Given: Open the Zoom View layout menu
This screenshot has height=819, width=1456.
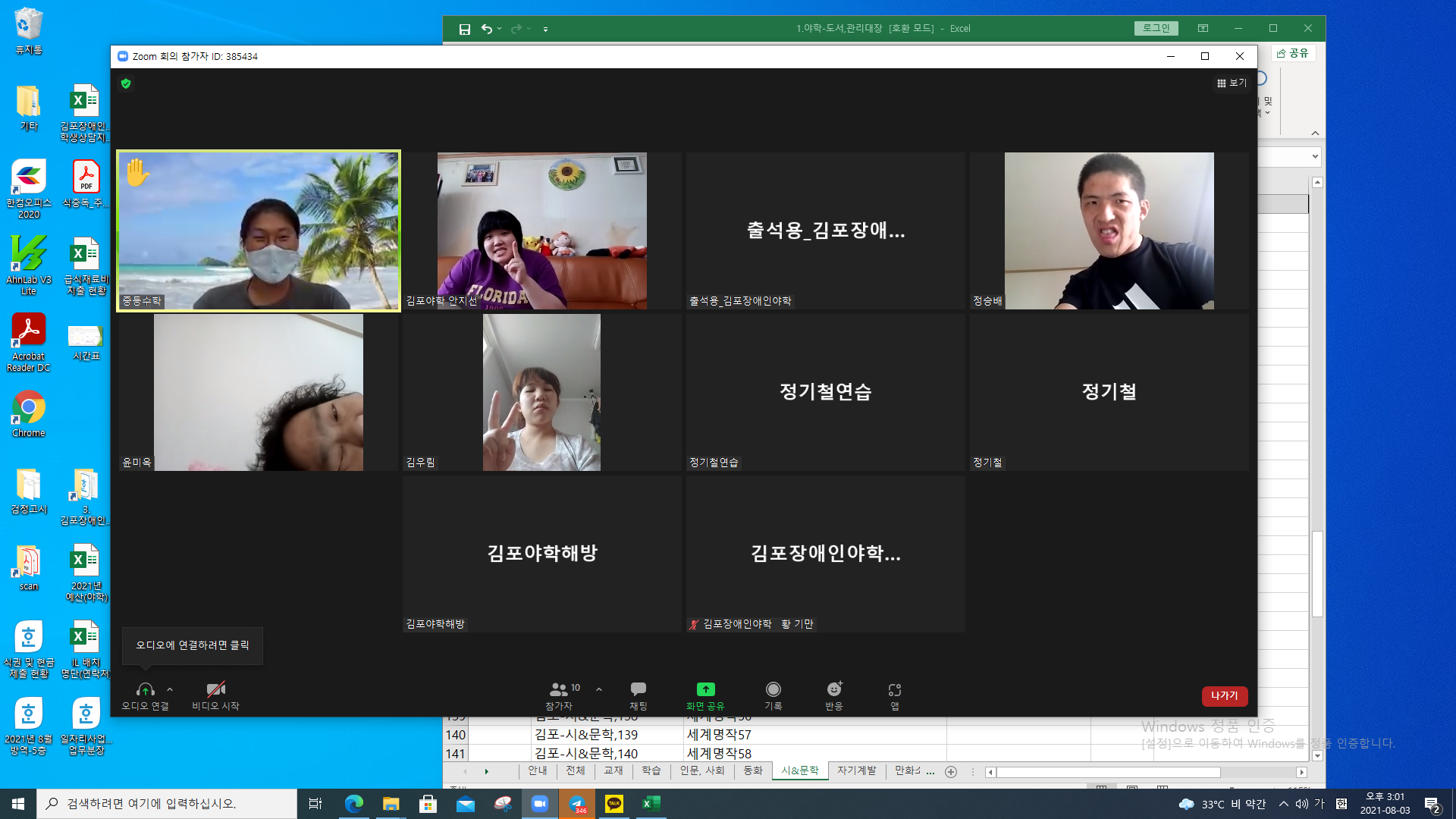Looking at the screenshot, I should pos(1232,83).
